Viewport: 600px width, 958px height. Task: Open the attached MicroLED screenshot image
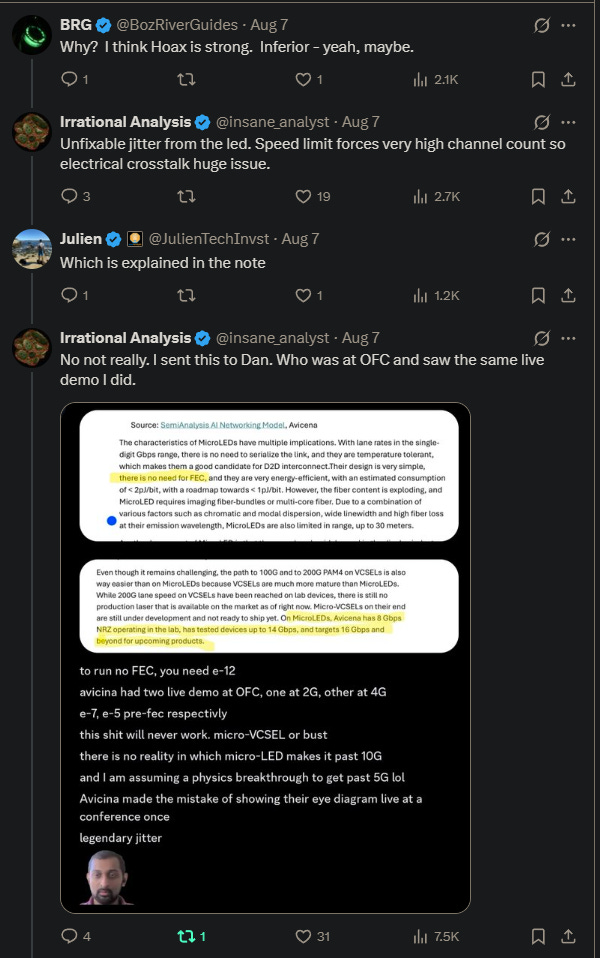(265, 657)
